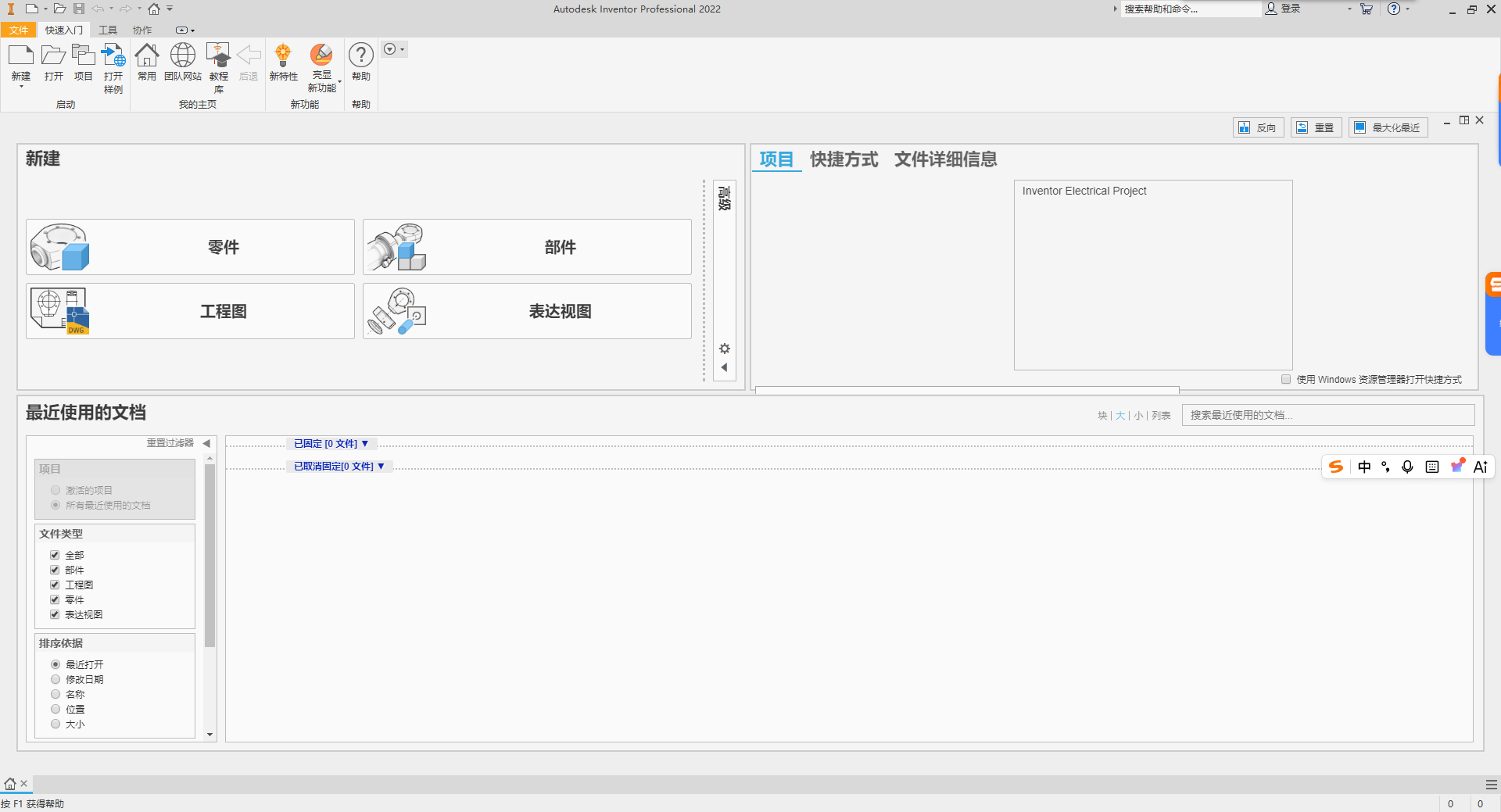Collapse the 高级 side panel
1501x812 pixels.
coord(725,367)
